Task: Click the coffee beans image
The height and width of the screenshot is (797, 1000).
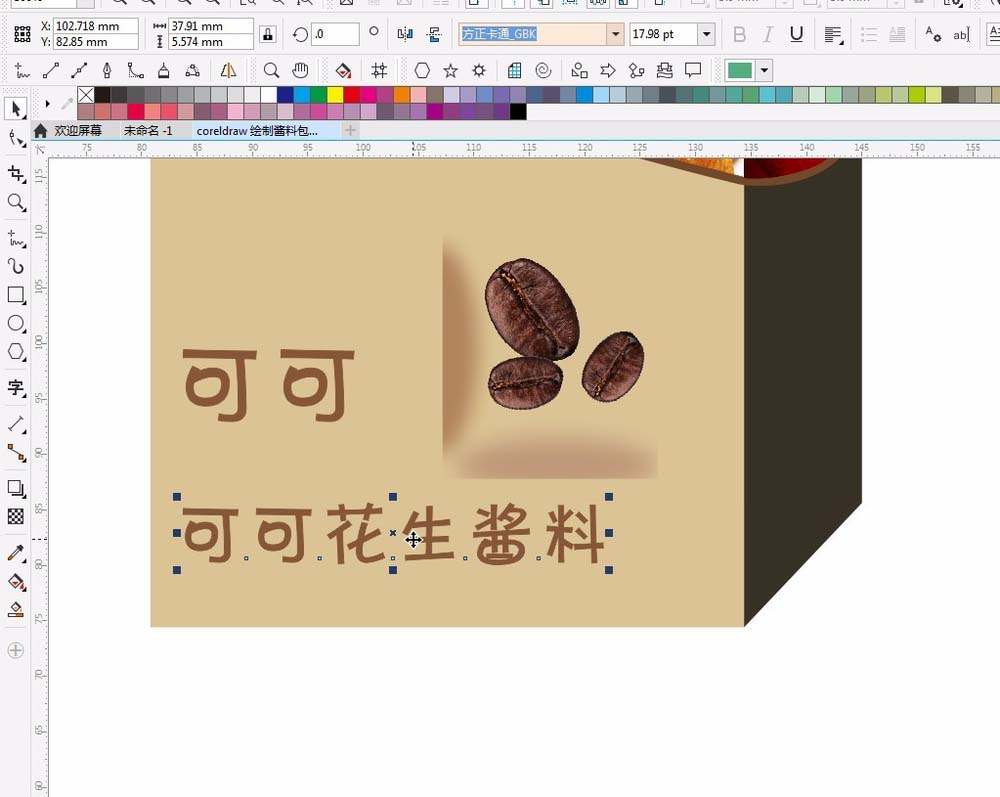Action: pos(564,333)
